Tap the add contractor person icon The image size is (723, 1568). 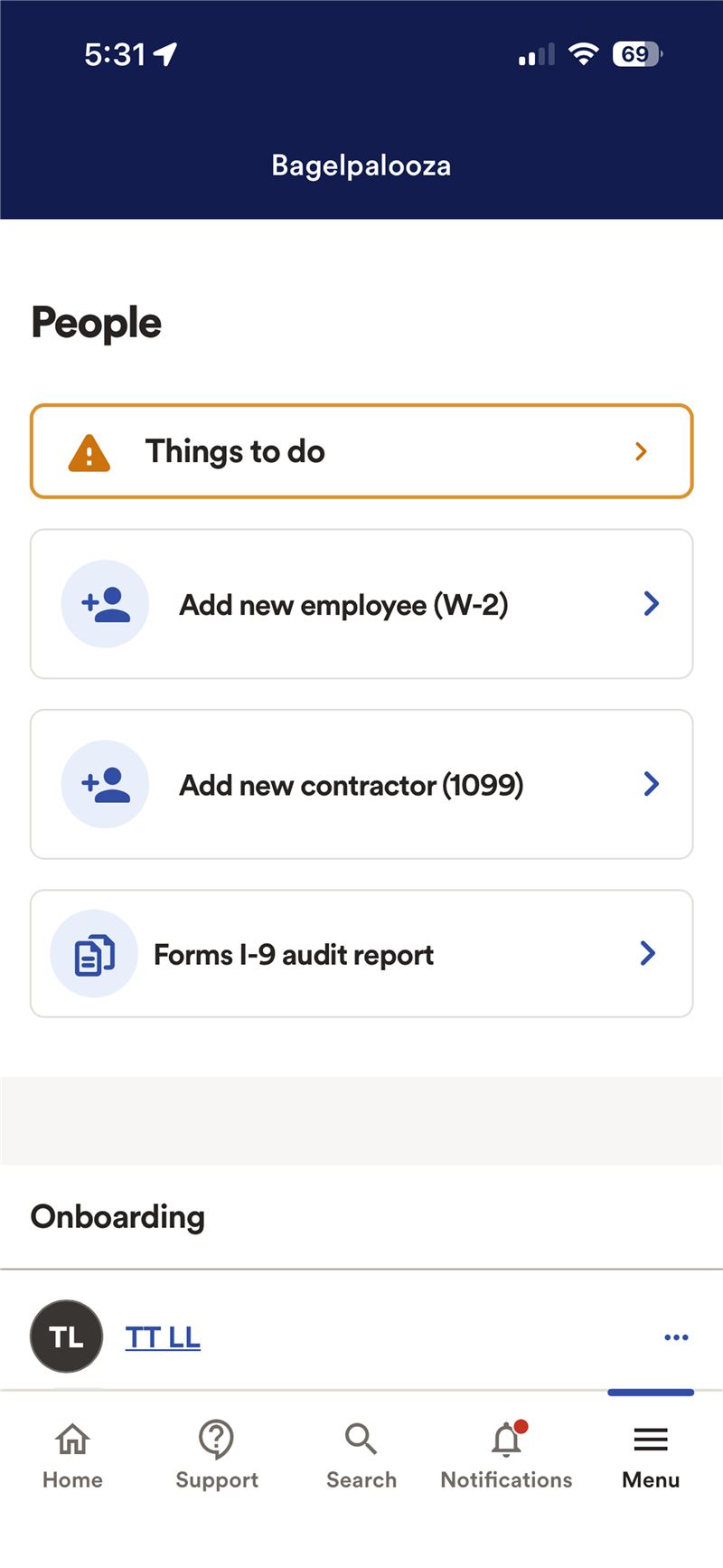point(105,784)
